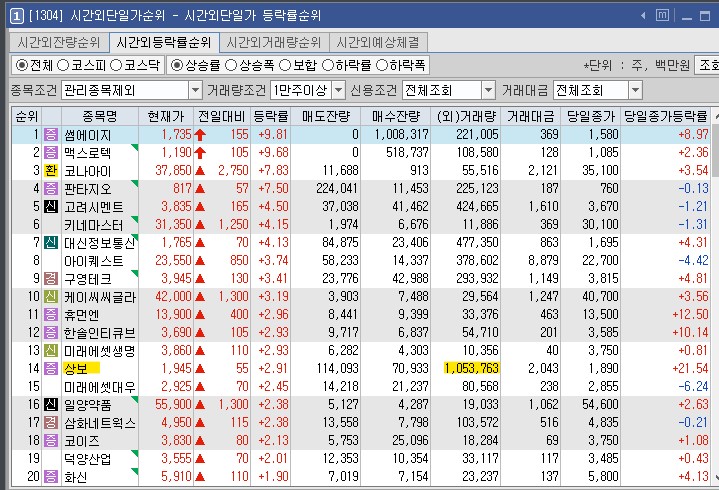Click the window number 1 icon in title bar
Screen dimensions: 719x490
16,16
